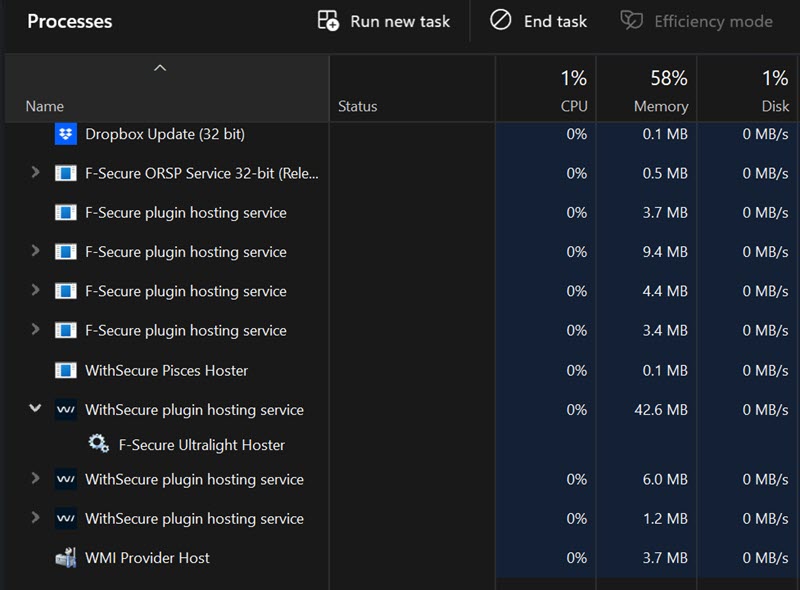Screen dimensions: 800x590
Task: Expand the WithSecure plugin hosting service 1.2 MB group
Action: pos(35,518)
